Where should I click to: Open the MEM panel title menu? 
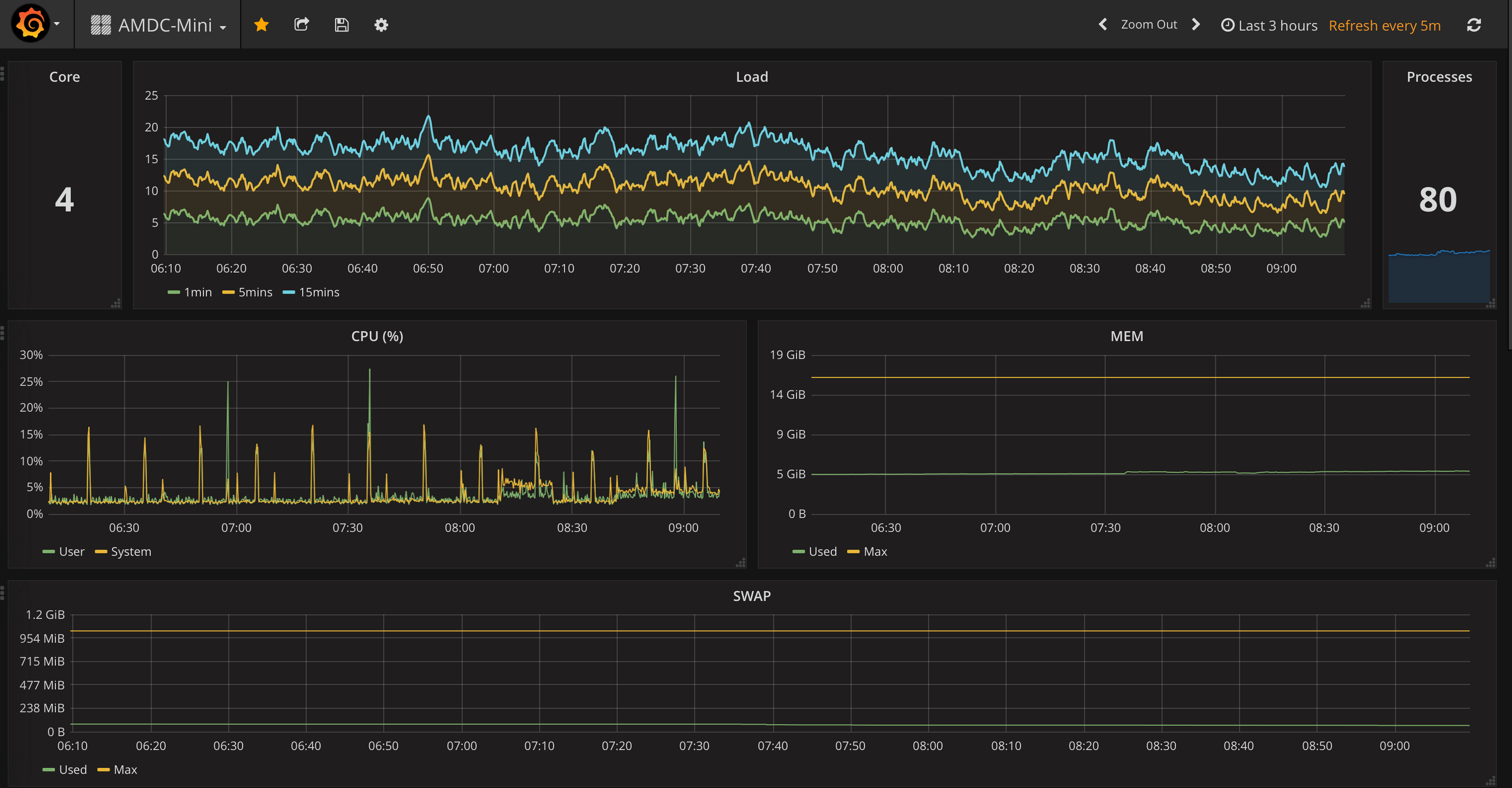point(1126,336)
